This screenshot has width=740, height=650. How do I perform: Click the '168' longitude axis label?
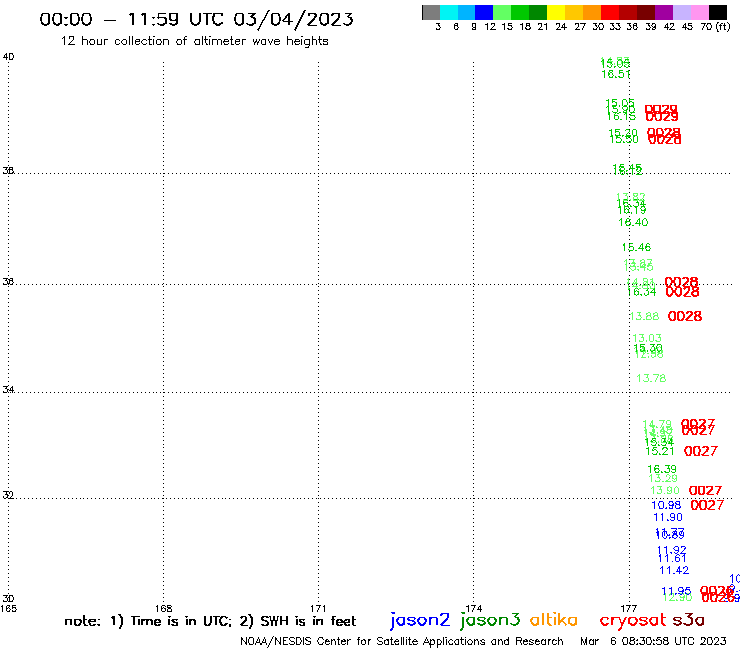pos(163,608)
